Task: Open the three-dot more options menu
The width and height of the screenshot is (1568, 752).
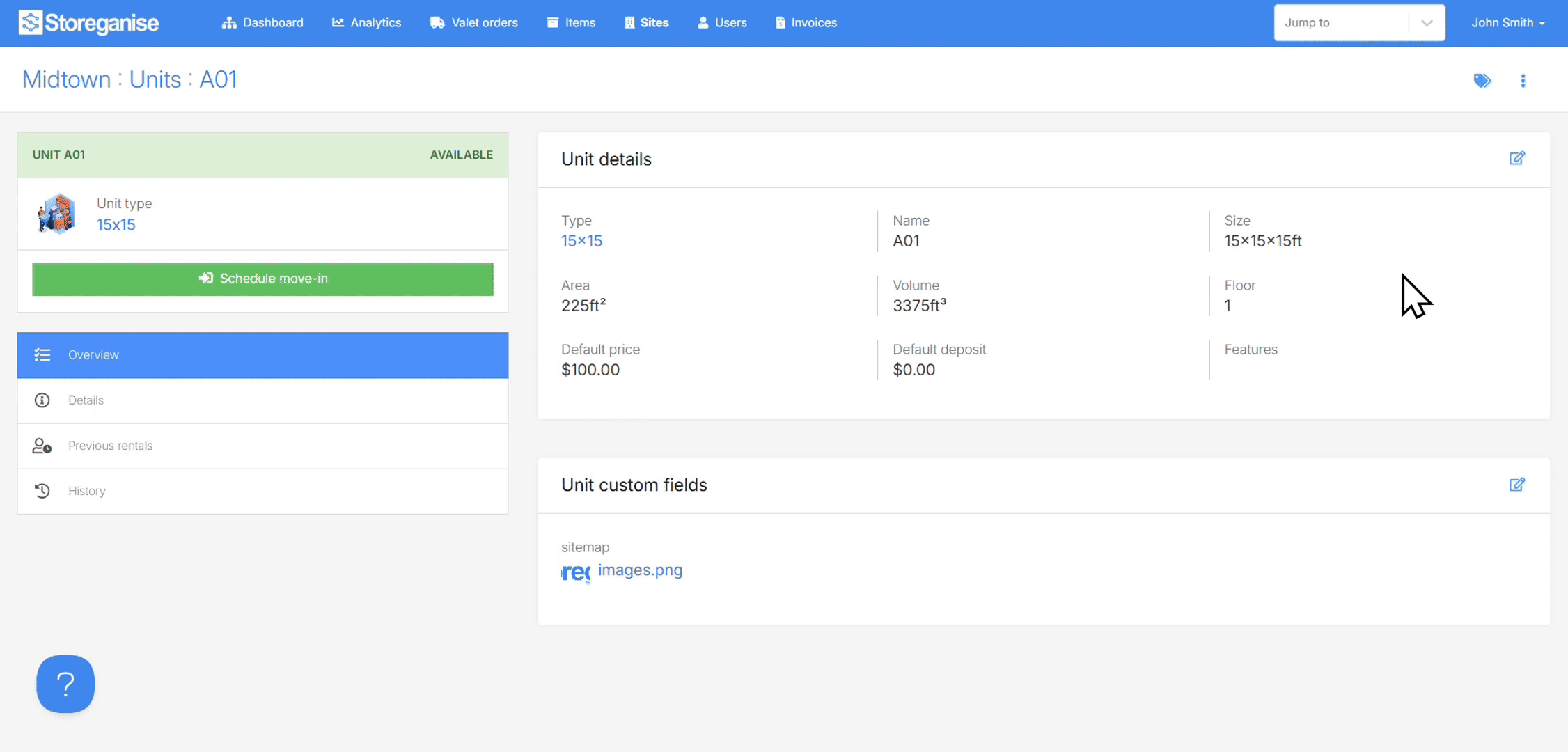Action: 1523,81
